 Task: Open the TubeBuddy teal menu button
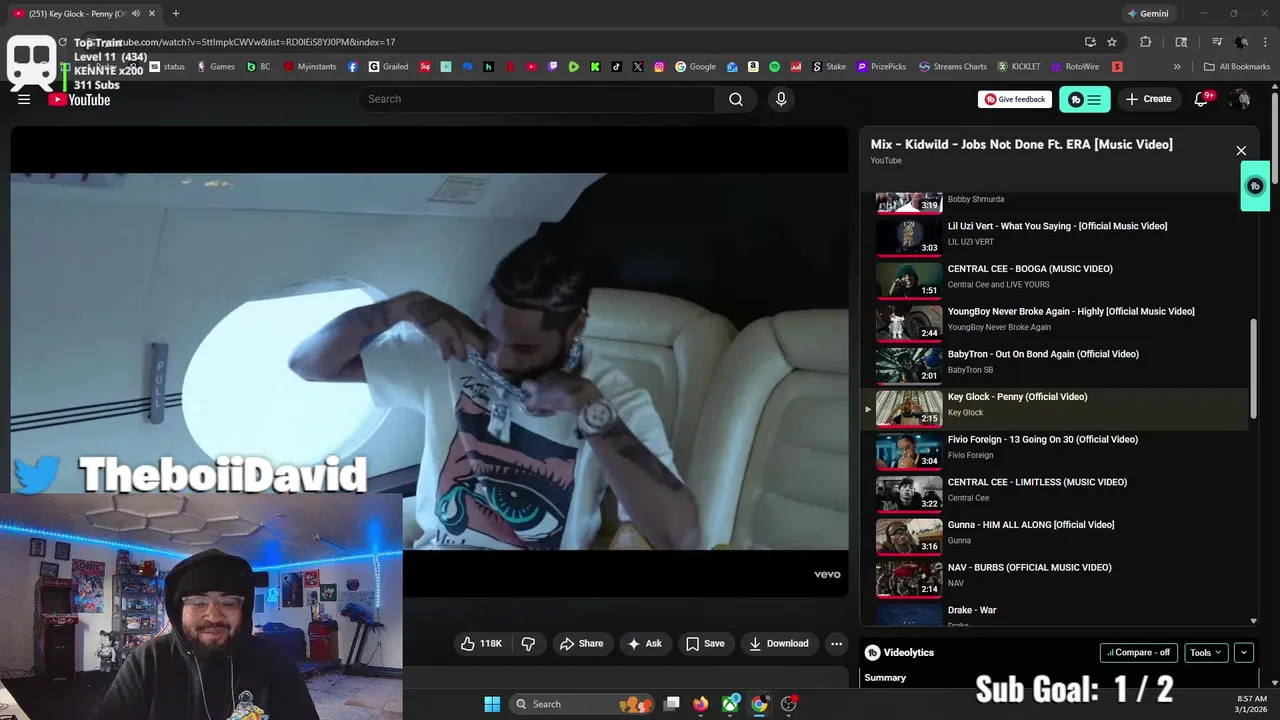[x=1085, y=99]
